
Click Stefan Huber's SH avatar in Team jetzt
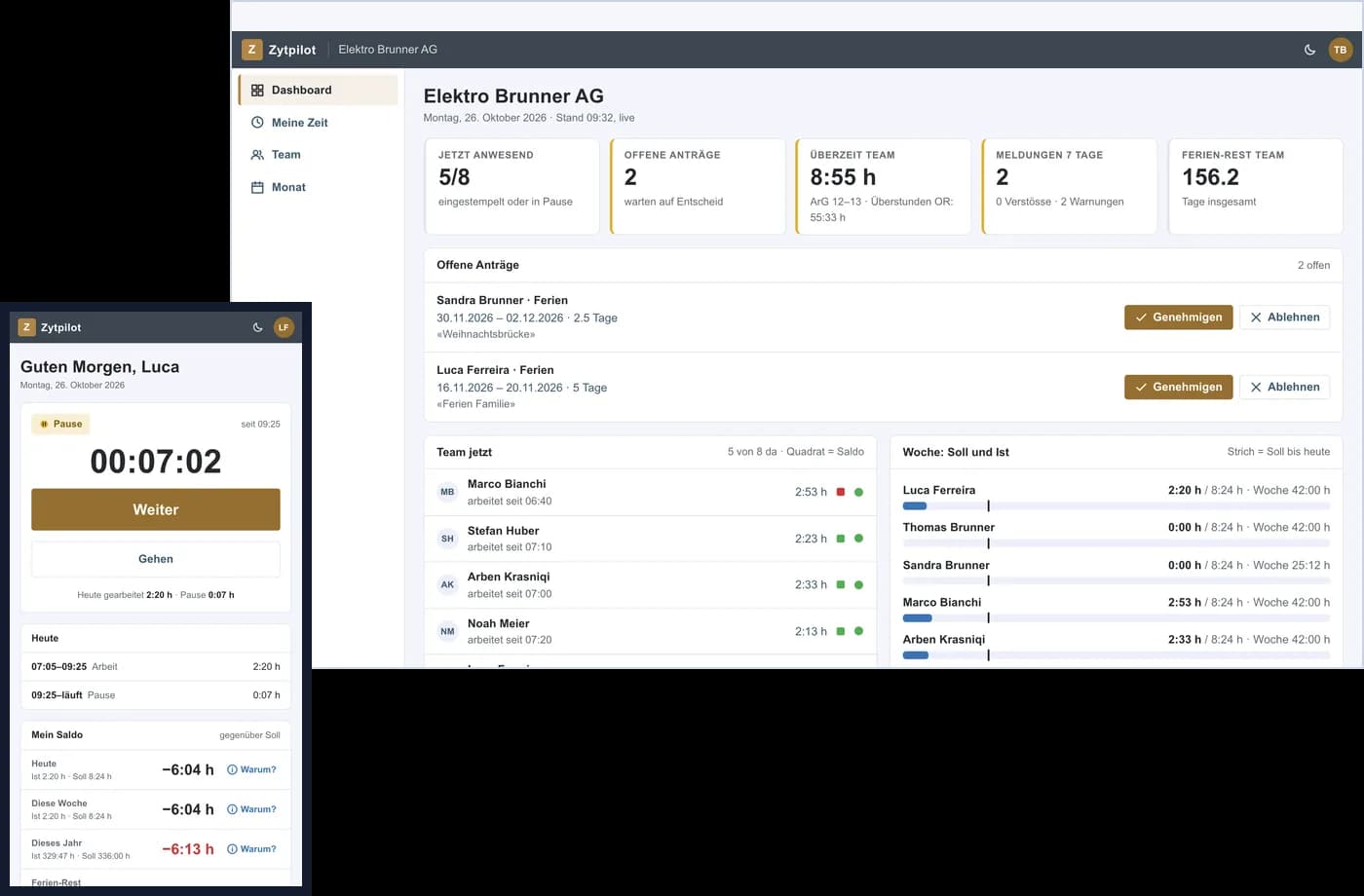[447, 539]
